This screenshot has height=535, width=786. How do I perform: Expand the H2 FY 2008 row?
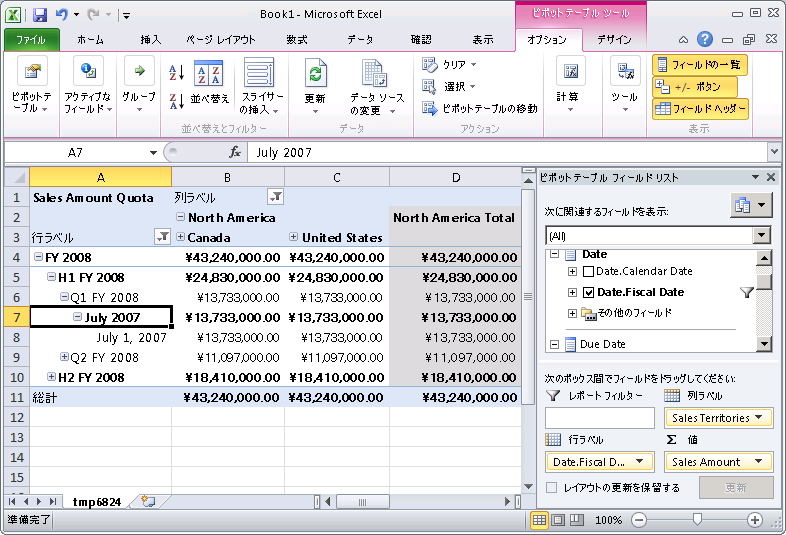pyautogui.click(x=51, y=376)
